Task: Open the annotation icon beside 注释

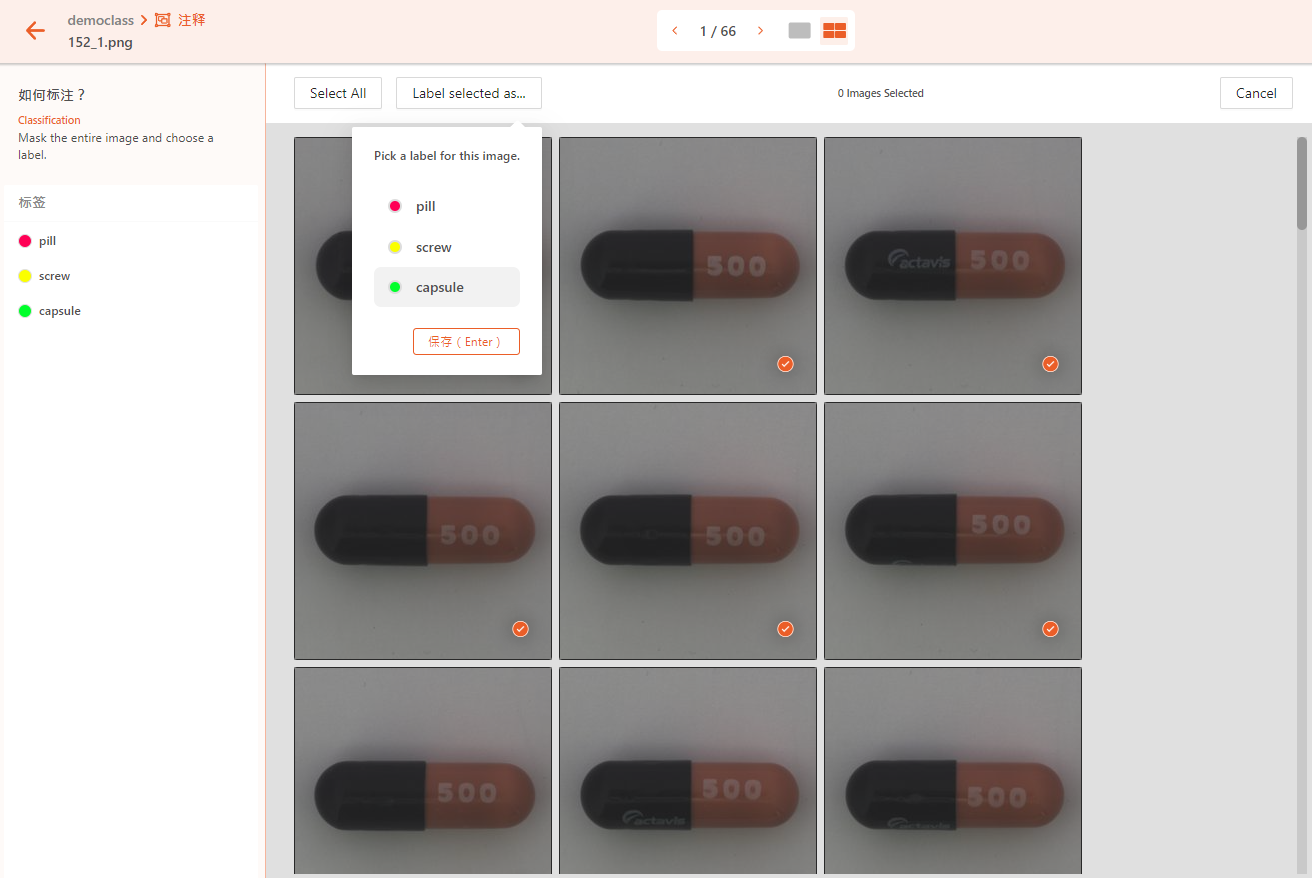Action: pos(162,20)
